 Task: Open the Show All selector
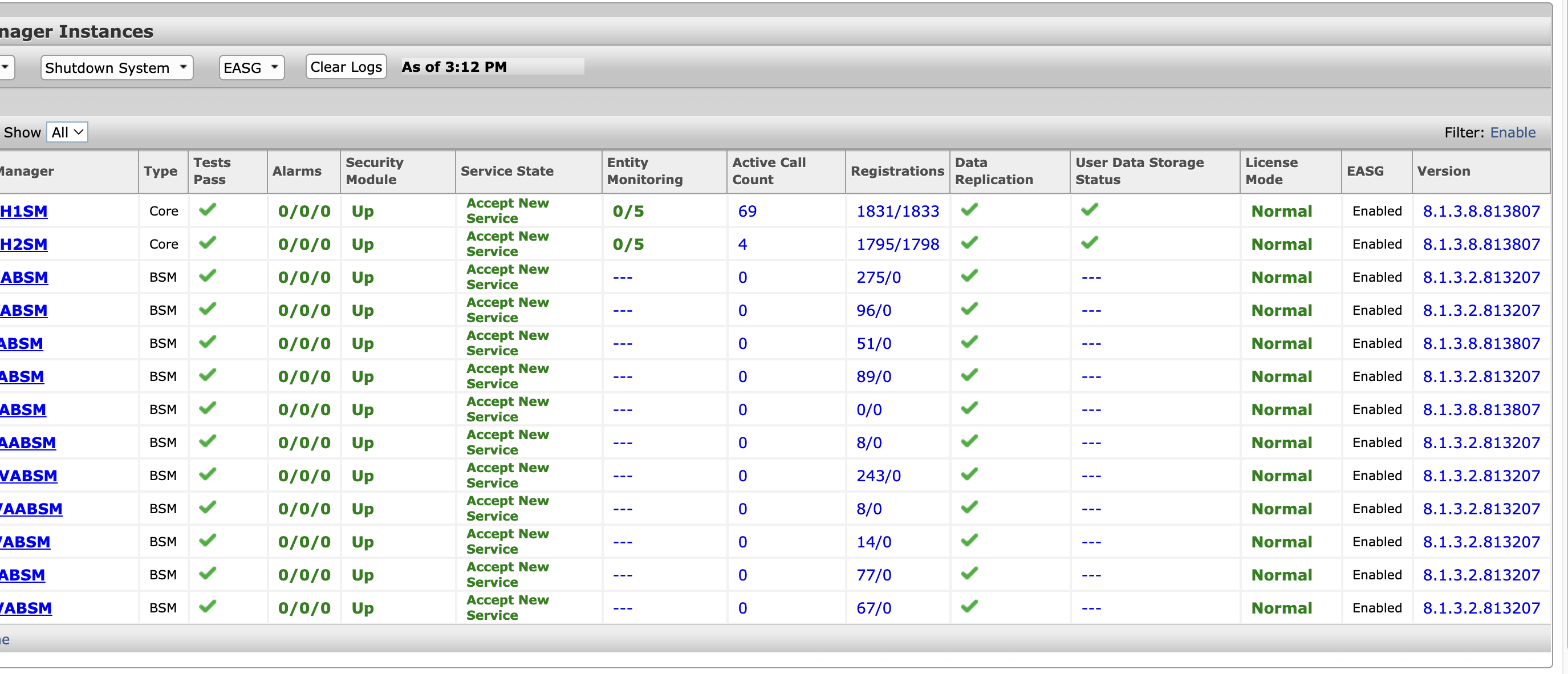tap(67, 132)
